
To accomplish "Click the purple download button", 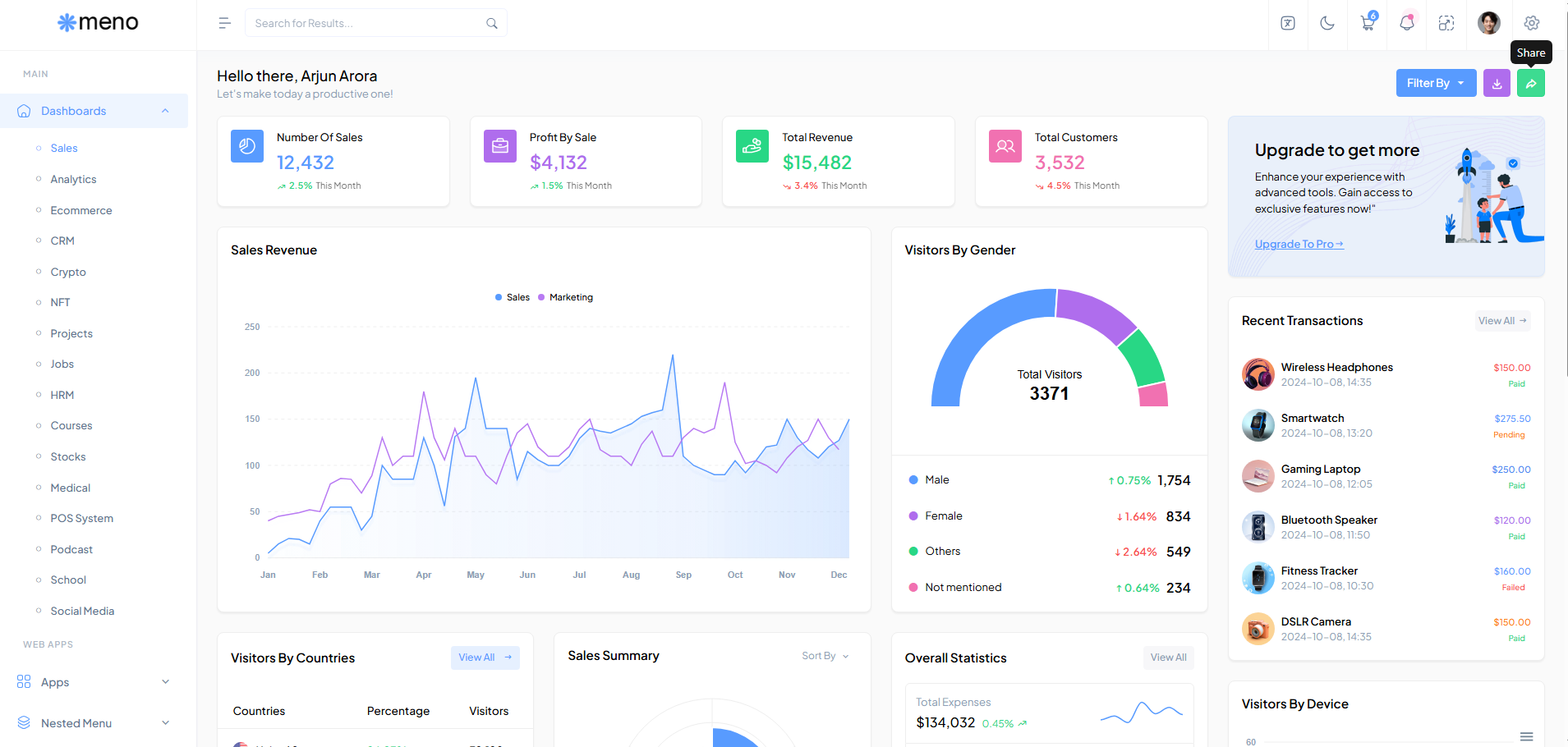I will pyautogui.click(x=1497, y=83).
